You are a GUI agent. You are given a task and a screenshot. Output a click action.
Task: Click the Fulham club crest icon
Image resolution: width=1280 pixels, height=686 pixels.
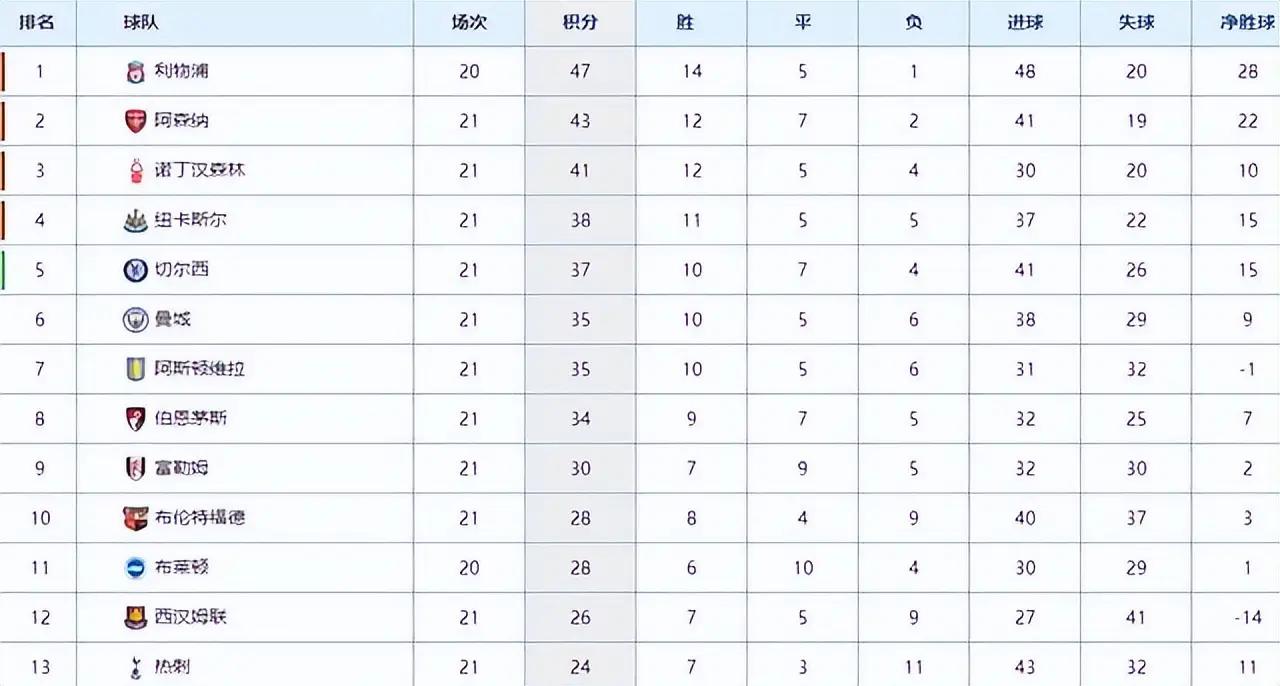point(135,468)
